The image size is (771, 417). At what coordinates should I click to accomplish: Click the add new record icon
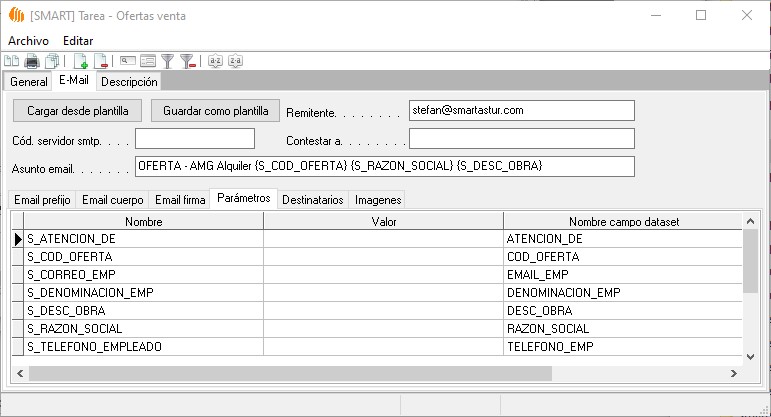[x=81, y=62]
